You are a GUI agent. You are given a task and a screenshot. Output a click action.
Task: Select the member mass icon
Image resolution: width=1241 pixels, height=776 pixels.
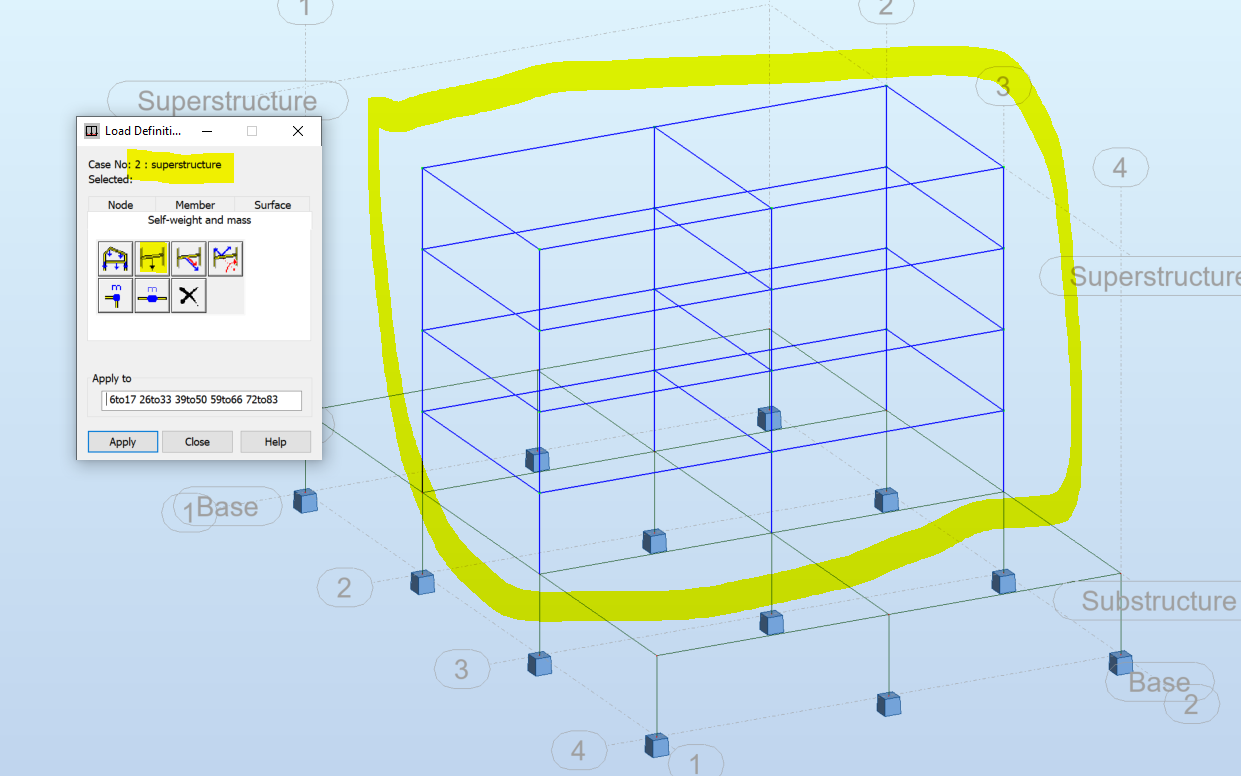(x=151, y=295)
